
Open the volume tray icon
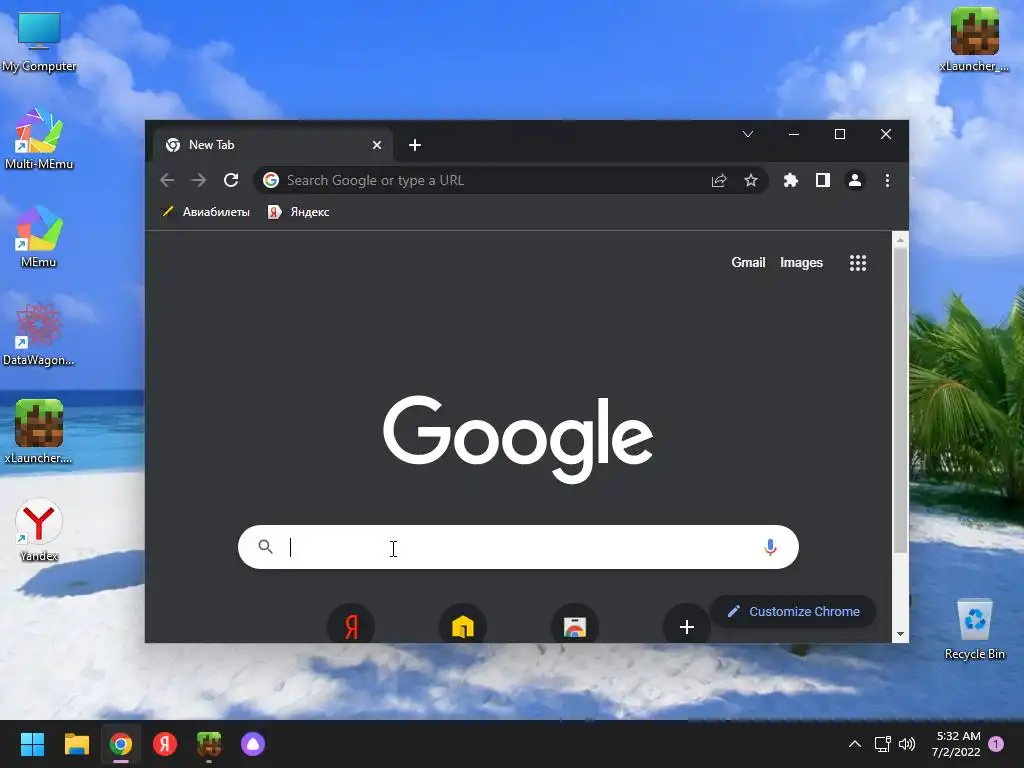[x=906, y=744]
